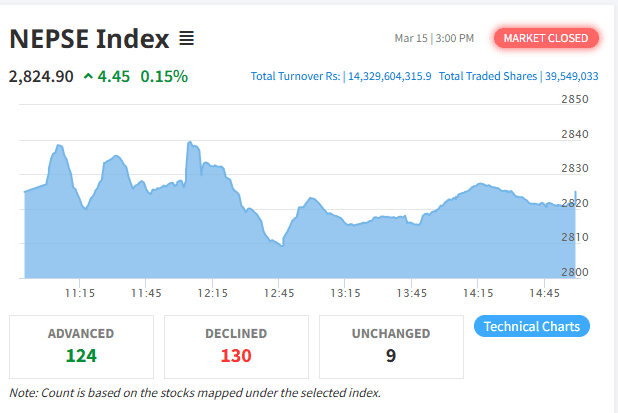Click the 0.15% percent change figure

point(164,75)
